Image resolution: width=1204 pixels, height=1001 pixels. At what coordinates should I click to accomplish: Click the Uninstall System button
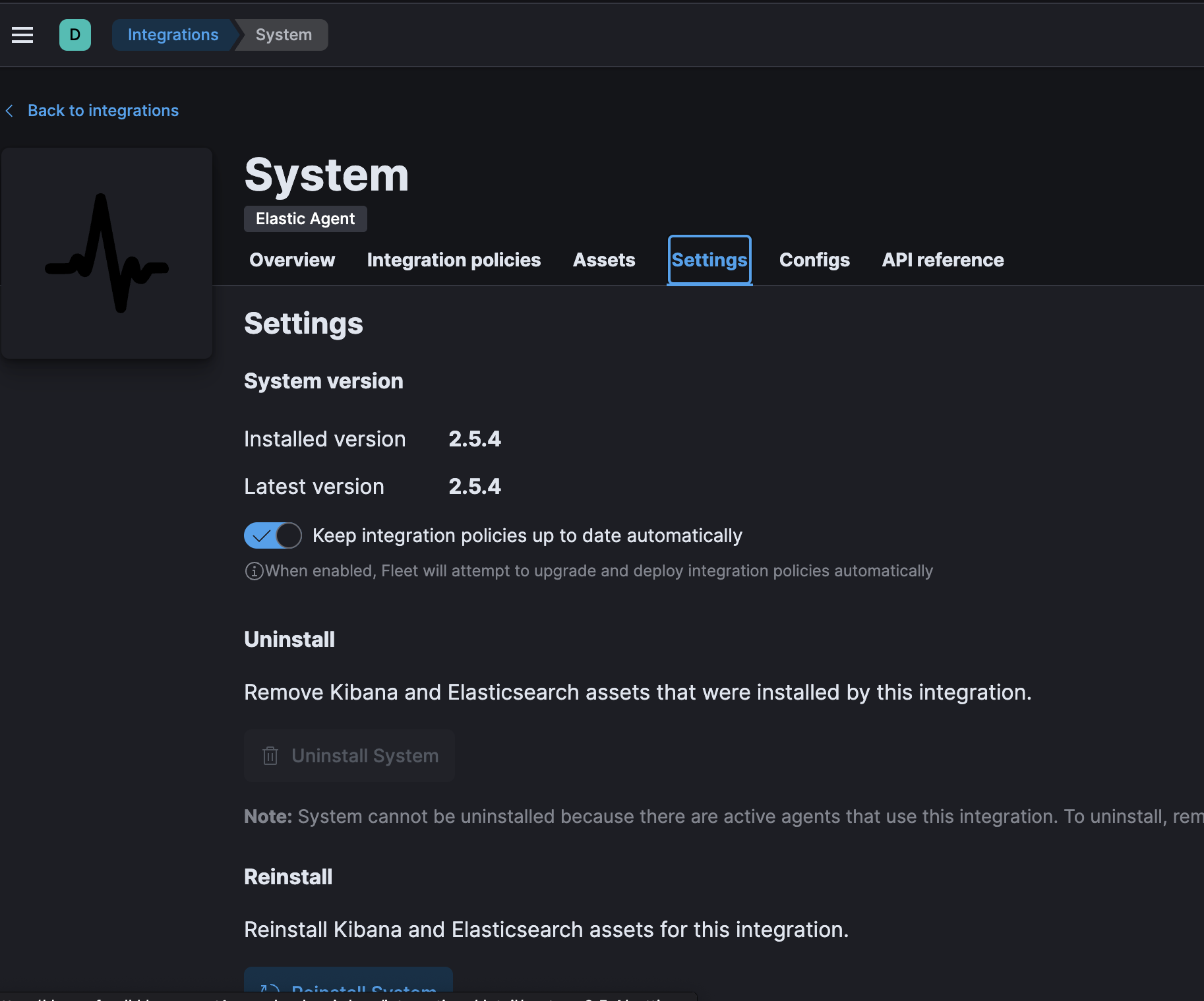(x=349, y=756)
